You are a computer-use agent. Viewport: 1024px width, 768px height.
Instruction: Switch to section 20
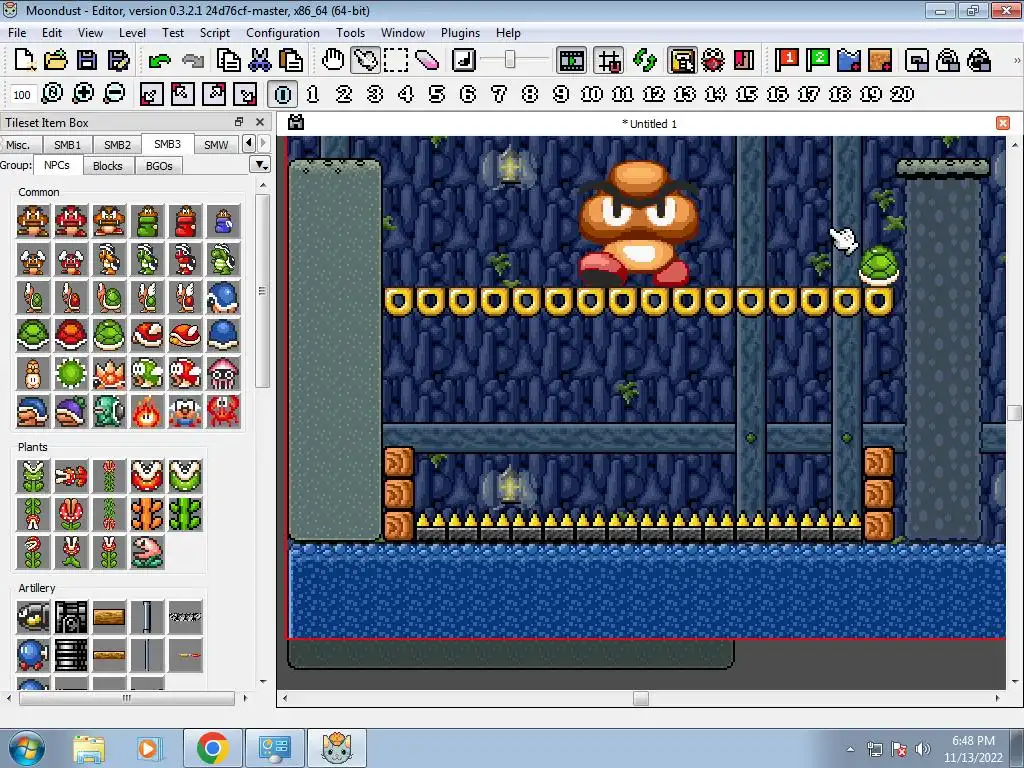click(902, 94)
